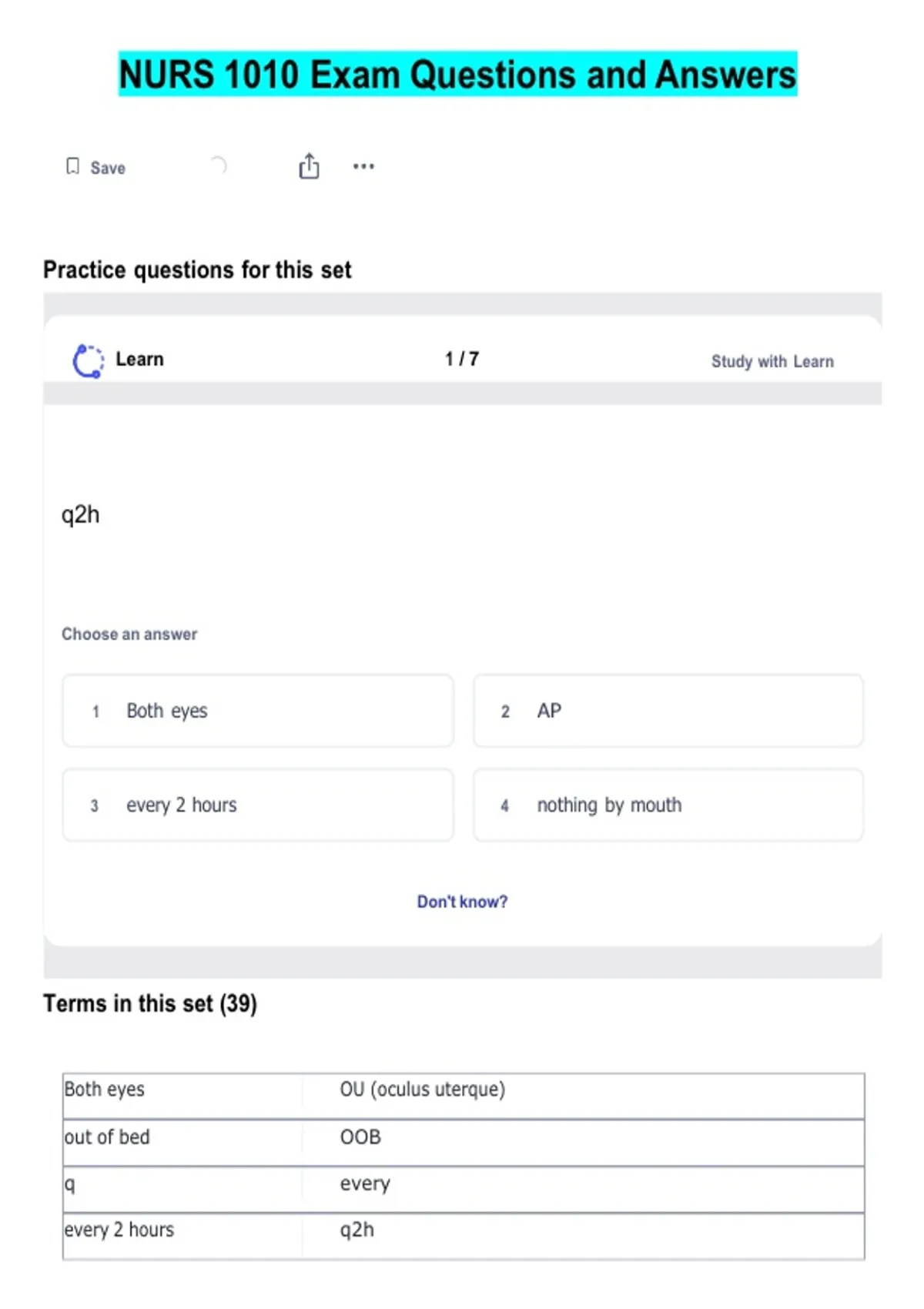Click the Learn mode circular icon
This screenshot has height=1309, width=924.
tap(88, 360)
